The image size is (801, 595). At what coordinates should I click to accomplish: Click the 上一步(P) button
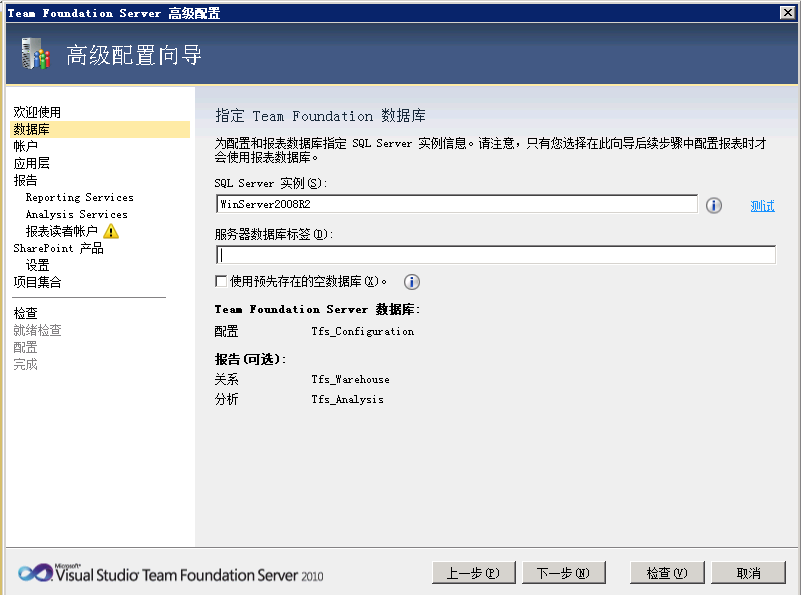(474, 573)
